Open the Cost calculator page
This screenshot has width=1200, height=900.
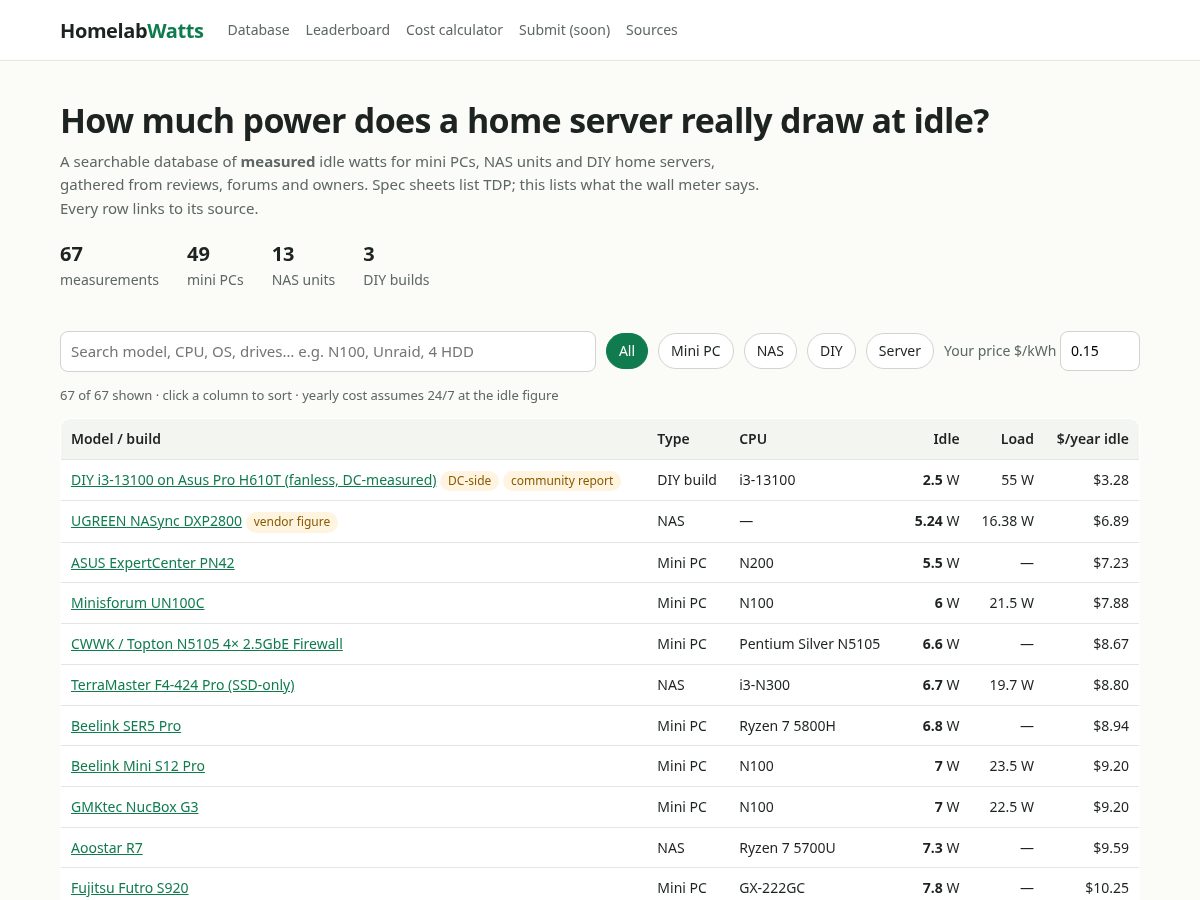tap(454, 30)
